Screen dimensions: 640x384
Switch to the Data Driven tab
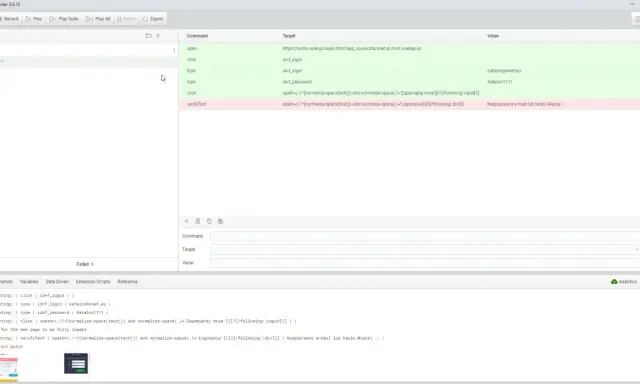coord(57,282)
